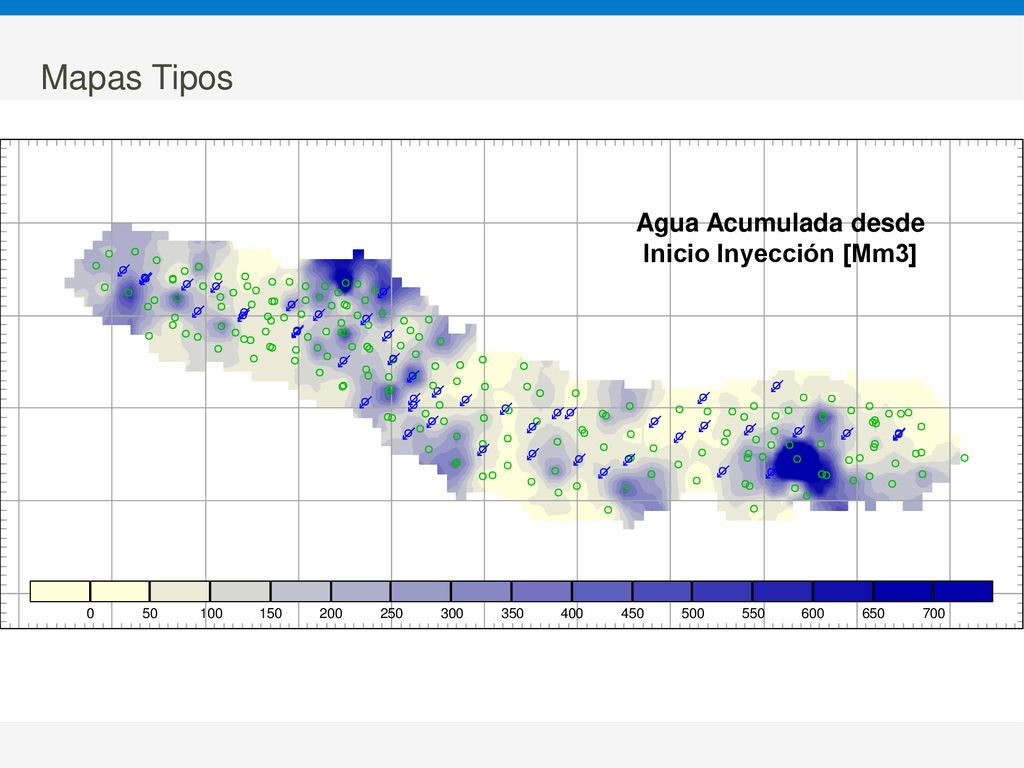Click the colorbar label "200"
The width and height of the screenshot is (1024, 768).
[x=331, y=613]
